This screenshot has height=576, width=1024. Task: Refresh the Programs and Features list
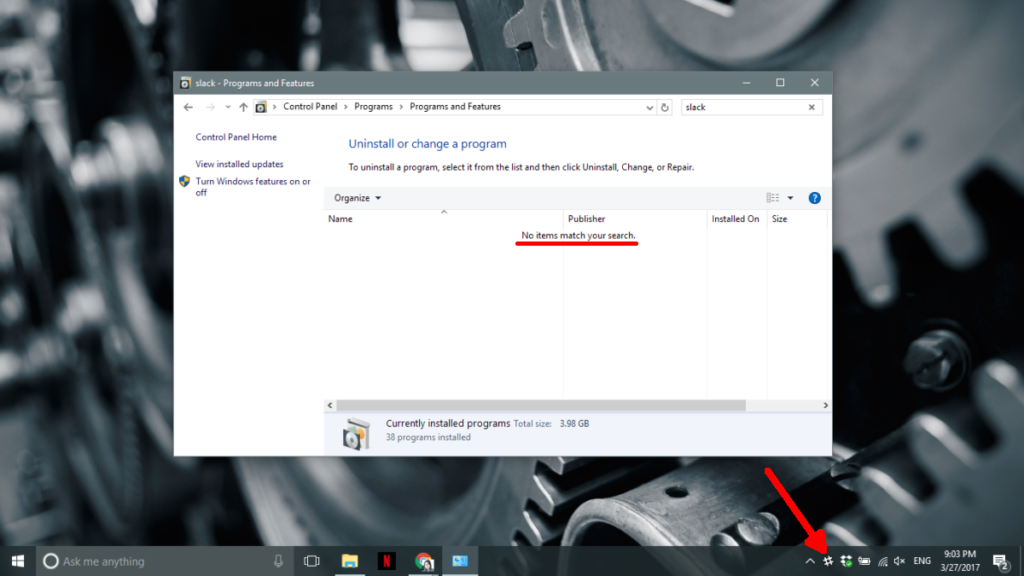pyautogui.click(x=665, y=107)
